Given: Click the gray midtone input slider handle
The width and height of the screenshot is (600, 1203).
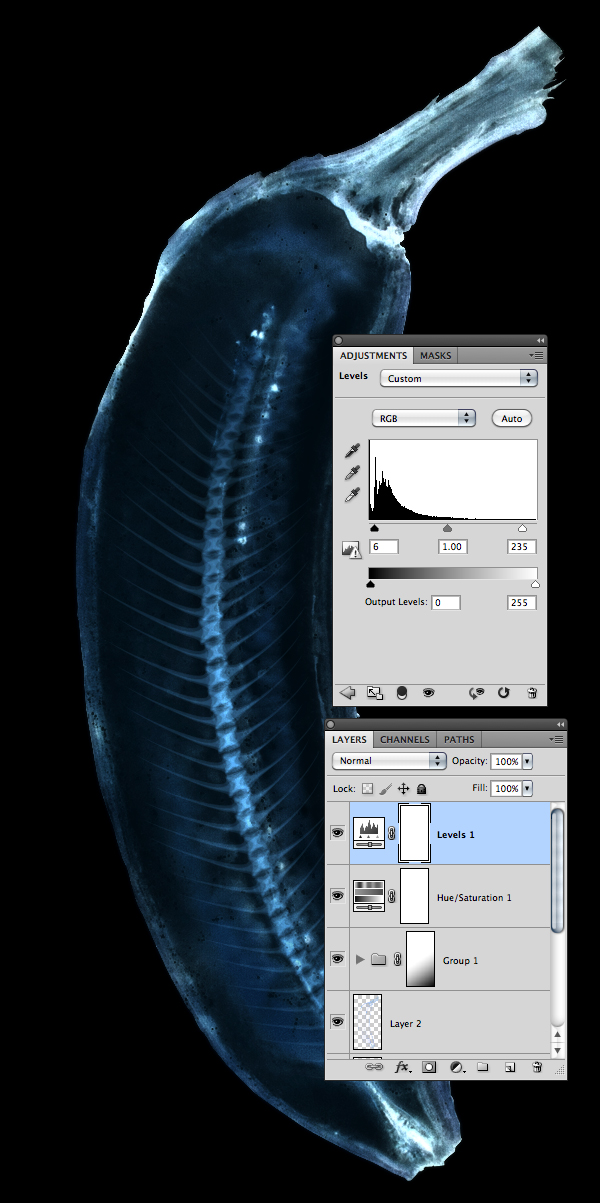Looking at the screenshot, I should [447, 527].
